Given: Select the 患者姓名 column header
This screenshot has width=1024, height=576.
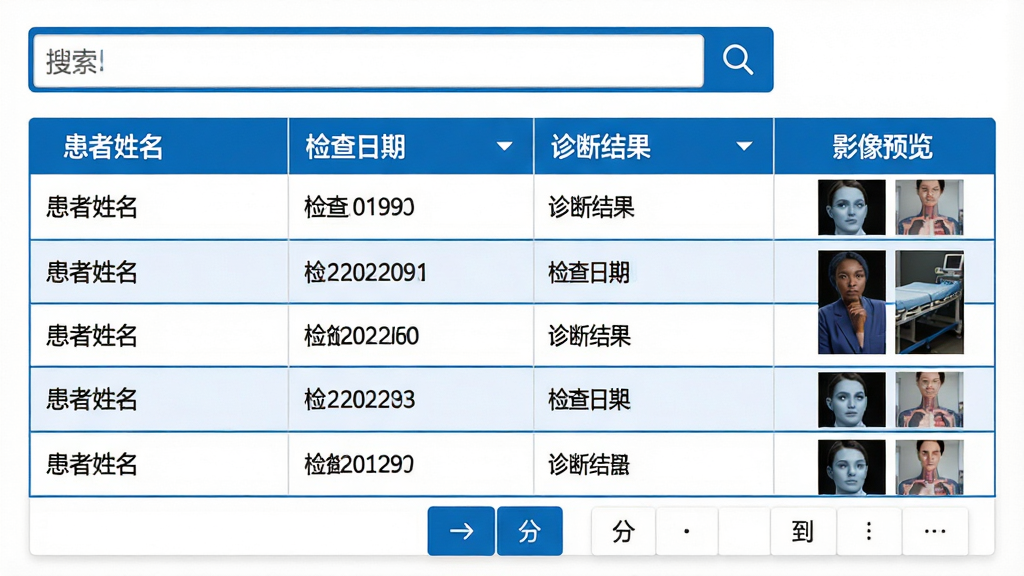Looking at the screenshot, I should coord(159,146).
